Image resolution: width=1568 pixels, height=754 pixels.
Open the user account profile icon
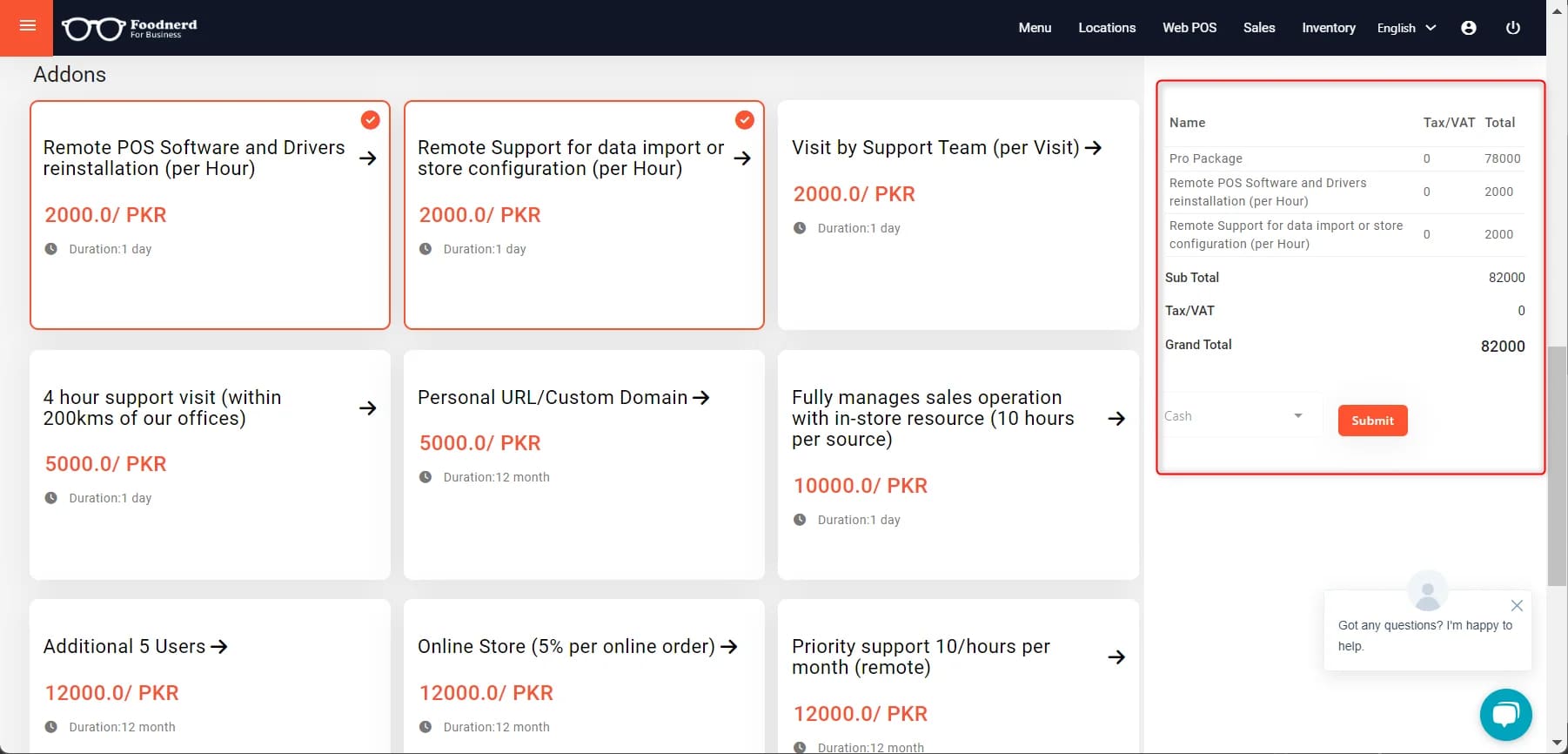(1469, 28)
